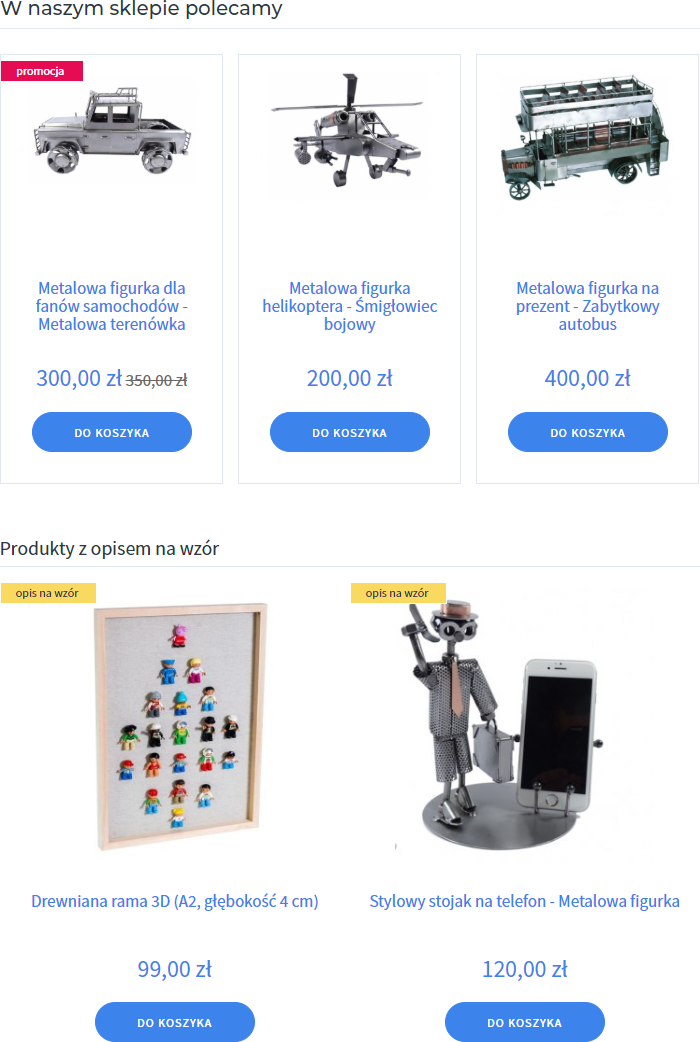The image size is (700, 1042).
Task: Click the 'Produkty z opisem na wzór' heading
Action: 110,549
